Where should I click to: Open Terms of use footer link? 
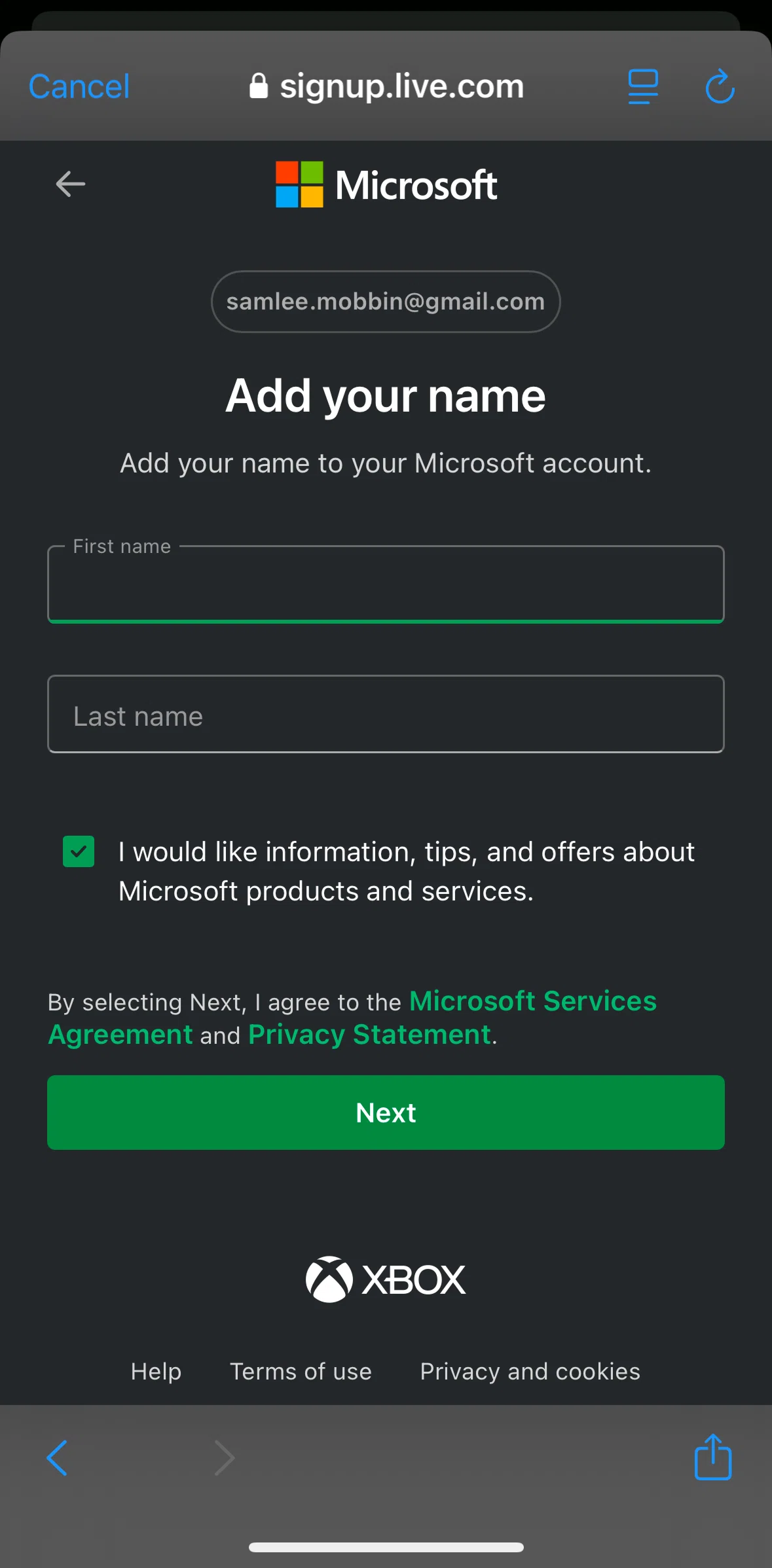tap(301, 1371)
